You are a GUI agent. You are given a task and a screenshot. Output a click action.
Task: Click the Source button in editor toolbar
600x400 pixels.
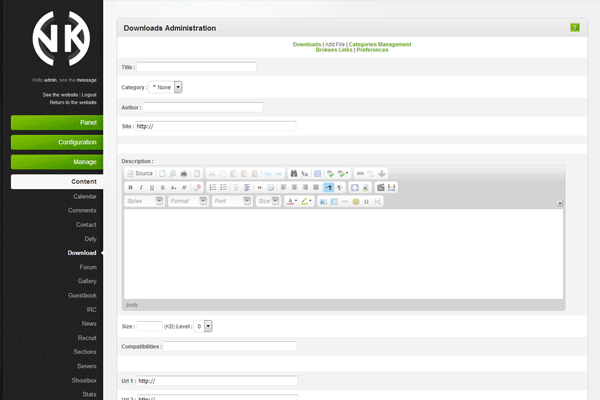coord(140,173)
